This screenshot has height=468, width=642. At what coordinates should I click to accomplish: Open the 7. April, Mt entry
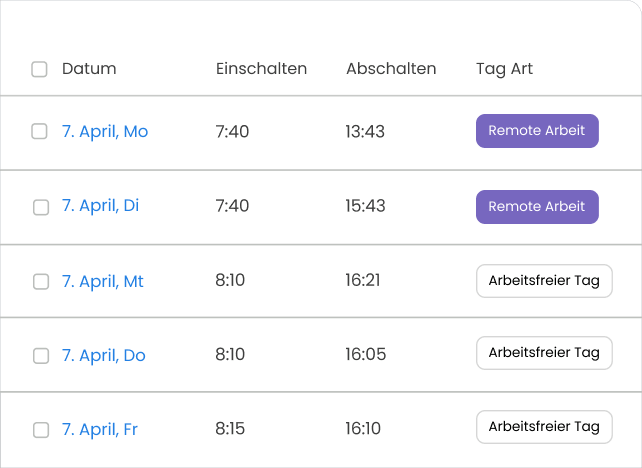point(103,281)
